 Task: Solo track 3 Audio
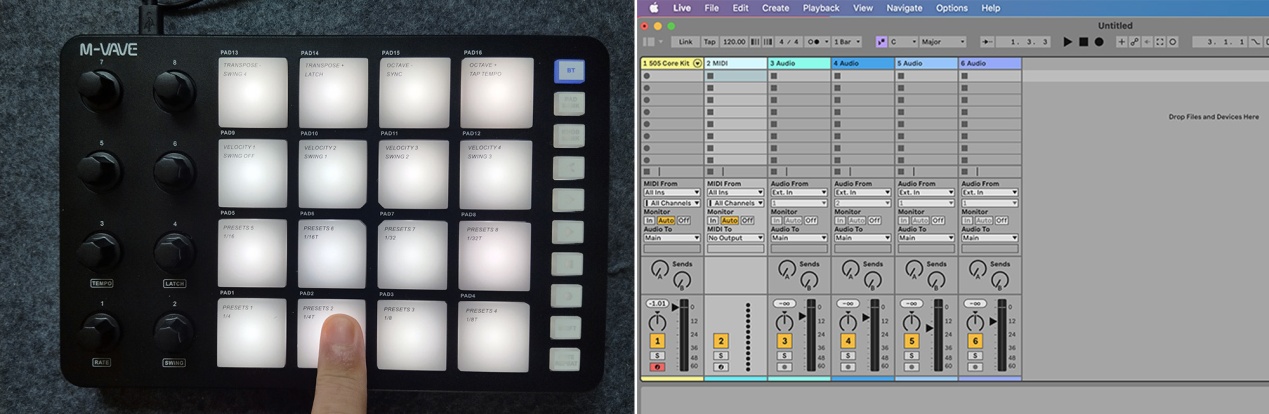pos(783,355)
